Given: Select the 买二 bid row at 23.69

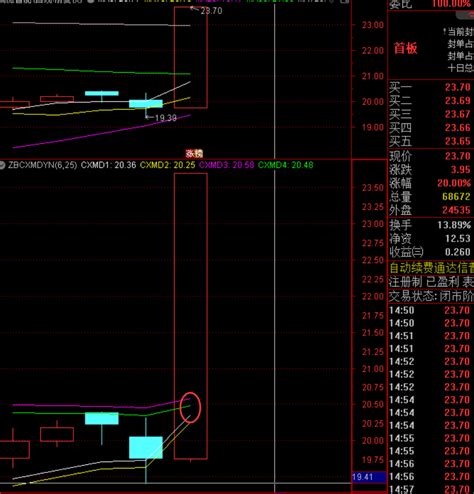Looking at the screenshot, I should click(431, 101).
